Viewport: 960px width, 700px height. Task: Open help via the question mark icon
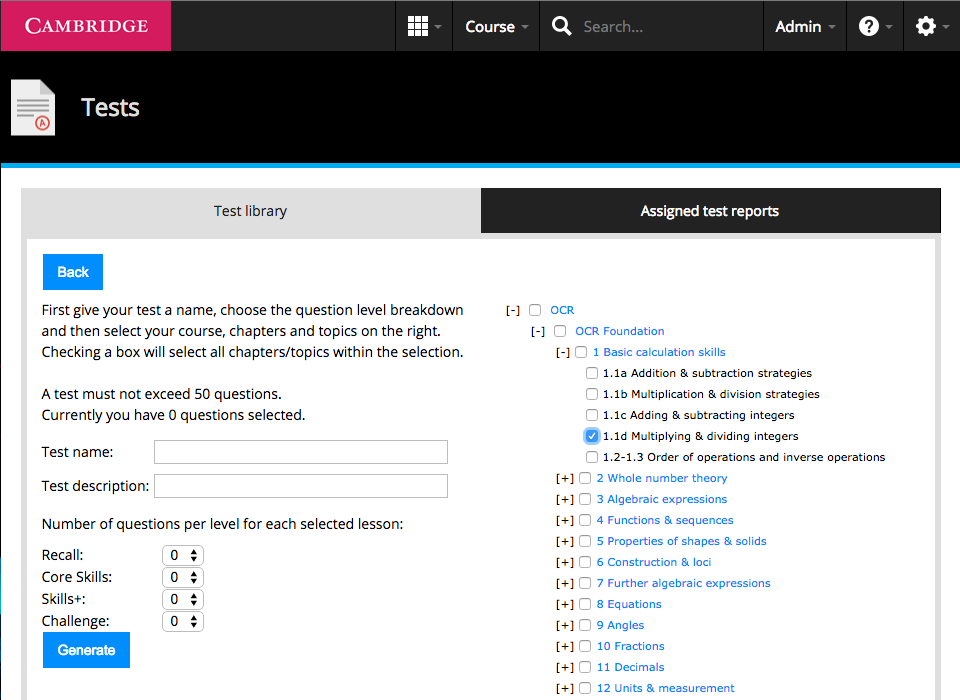(869, 25)
